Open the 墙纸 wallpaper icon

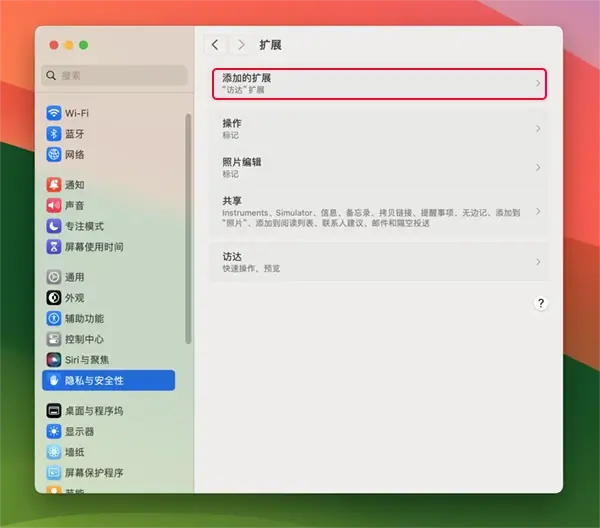(x=54, y=452)
